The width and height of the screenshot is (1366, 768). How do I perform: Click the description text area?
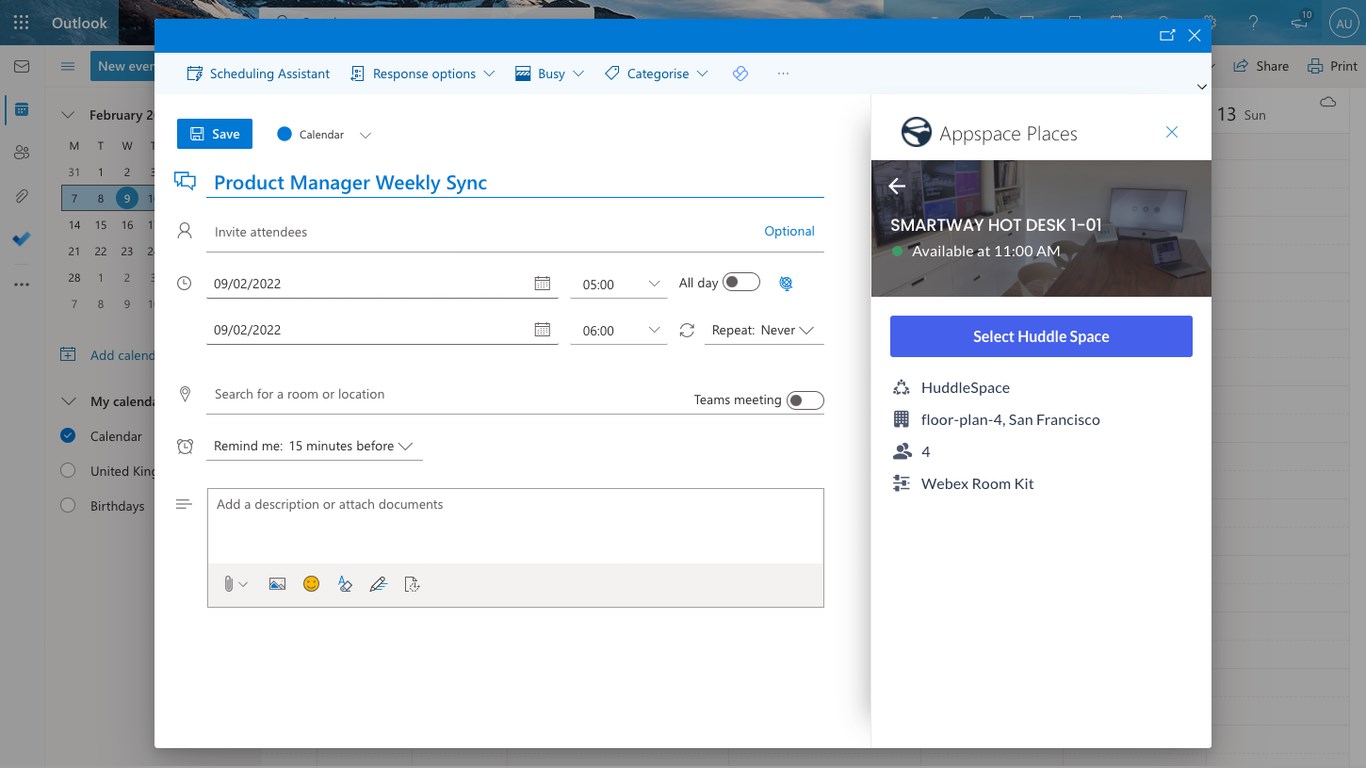click(x=515, y=525)
